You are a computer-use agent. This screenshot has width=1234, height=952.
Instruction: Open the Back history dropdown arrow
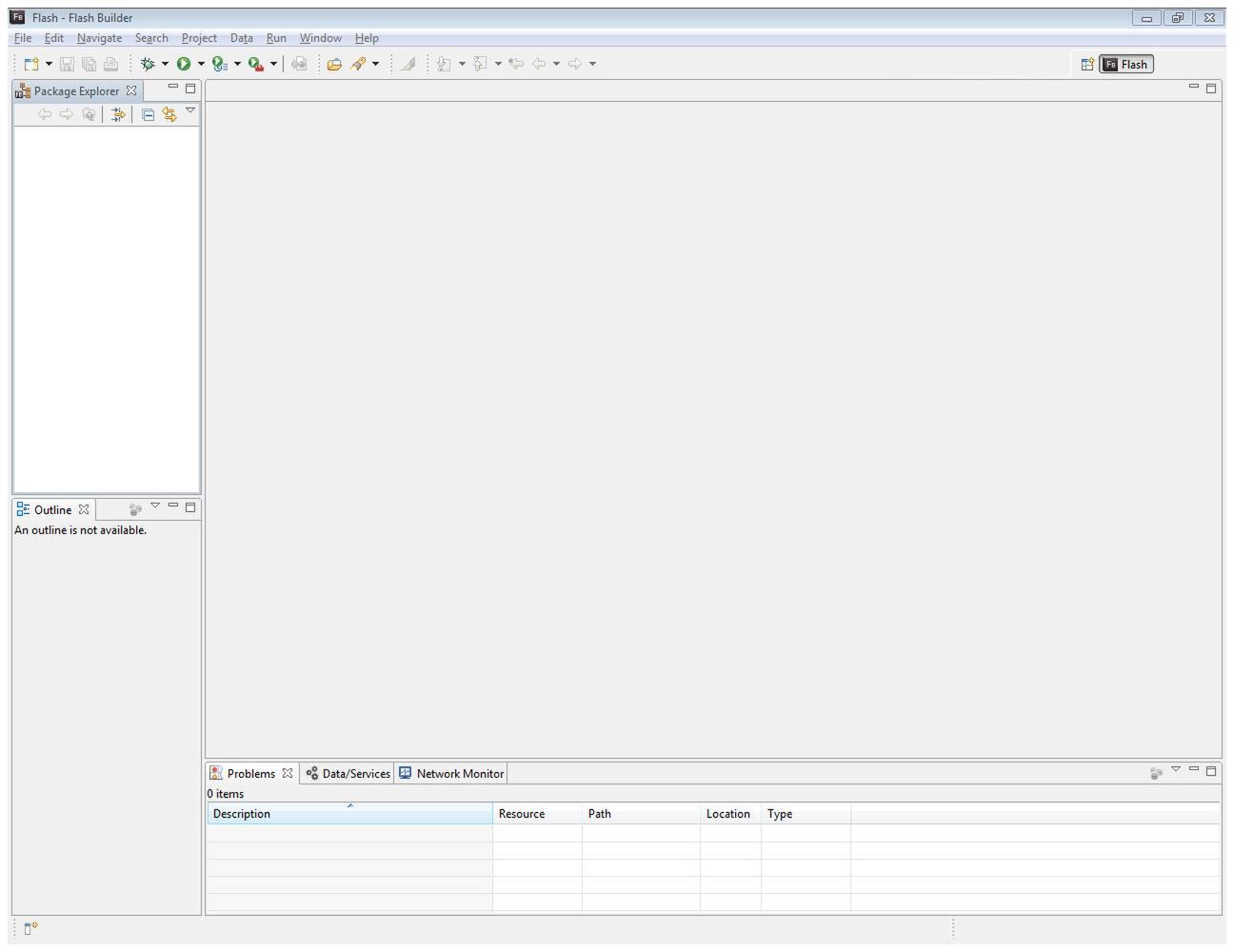click(556, 64)
